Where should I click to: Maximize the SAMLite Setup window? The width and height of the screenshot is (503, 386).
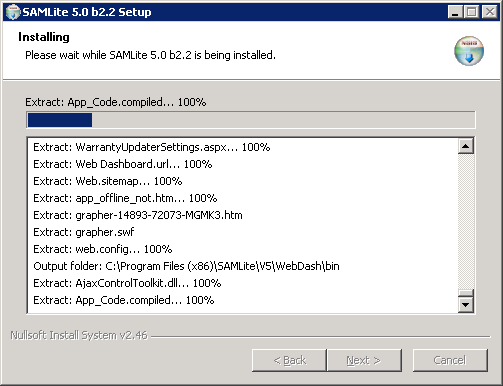(x=471, y=12)
